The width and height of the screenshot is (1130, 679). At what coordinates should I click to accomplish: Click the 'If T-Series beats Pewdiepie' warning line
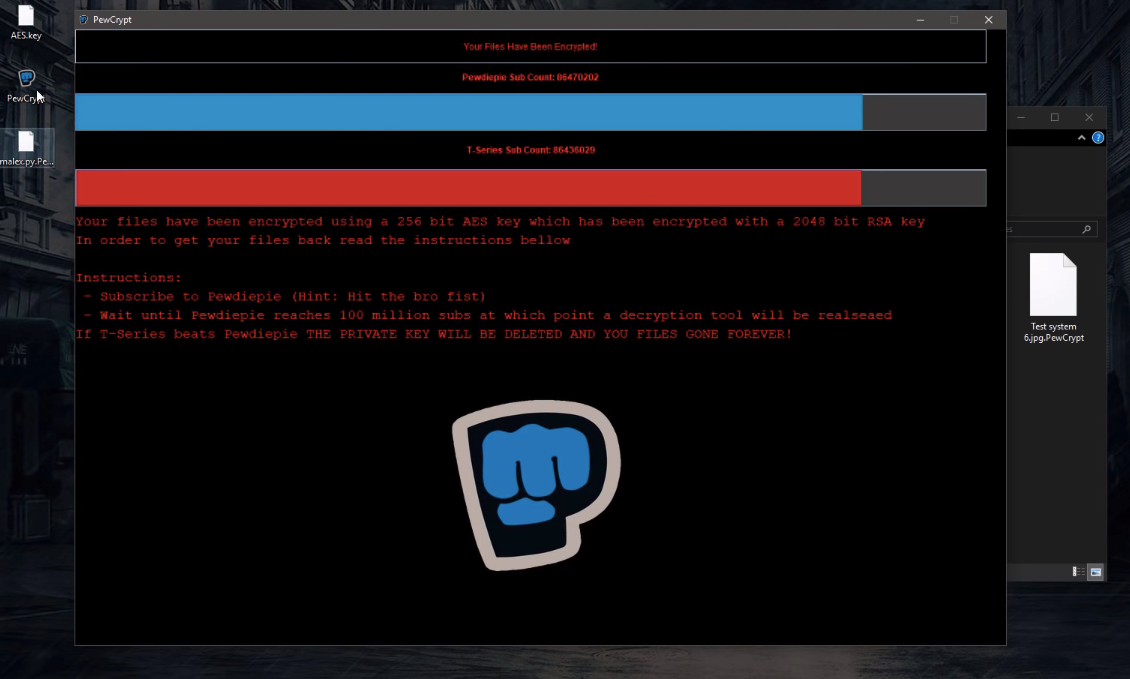(434, 334)
